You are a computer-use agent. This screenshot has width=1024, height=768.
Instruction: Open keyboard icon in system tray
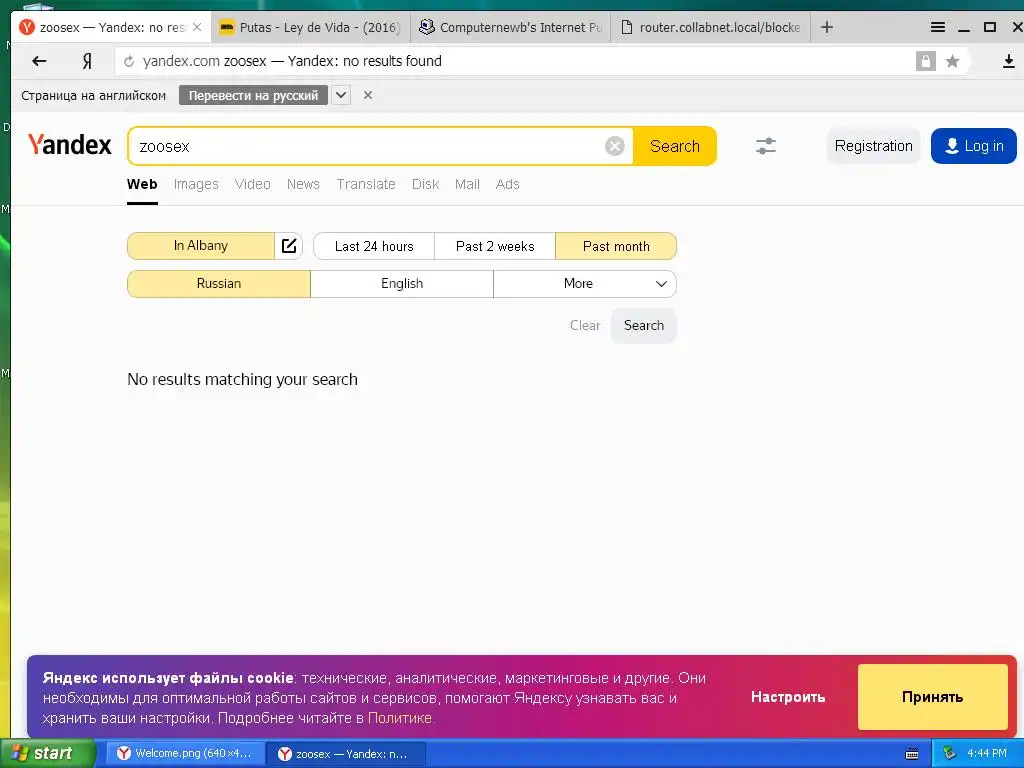[x=912, y=754]
